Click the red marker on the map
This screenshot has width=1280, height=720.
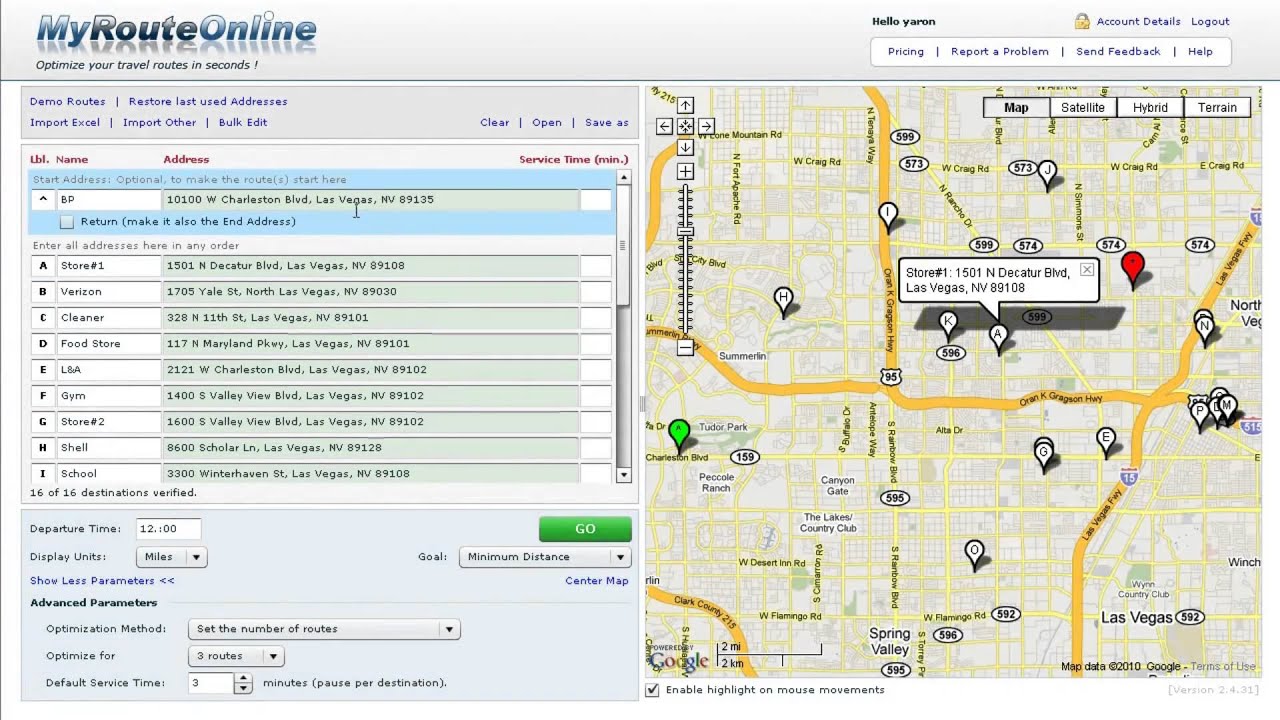click(x=1132, y=267)
